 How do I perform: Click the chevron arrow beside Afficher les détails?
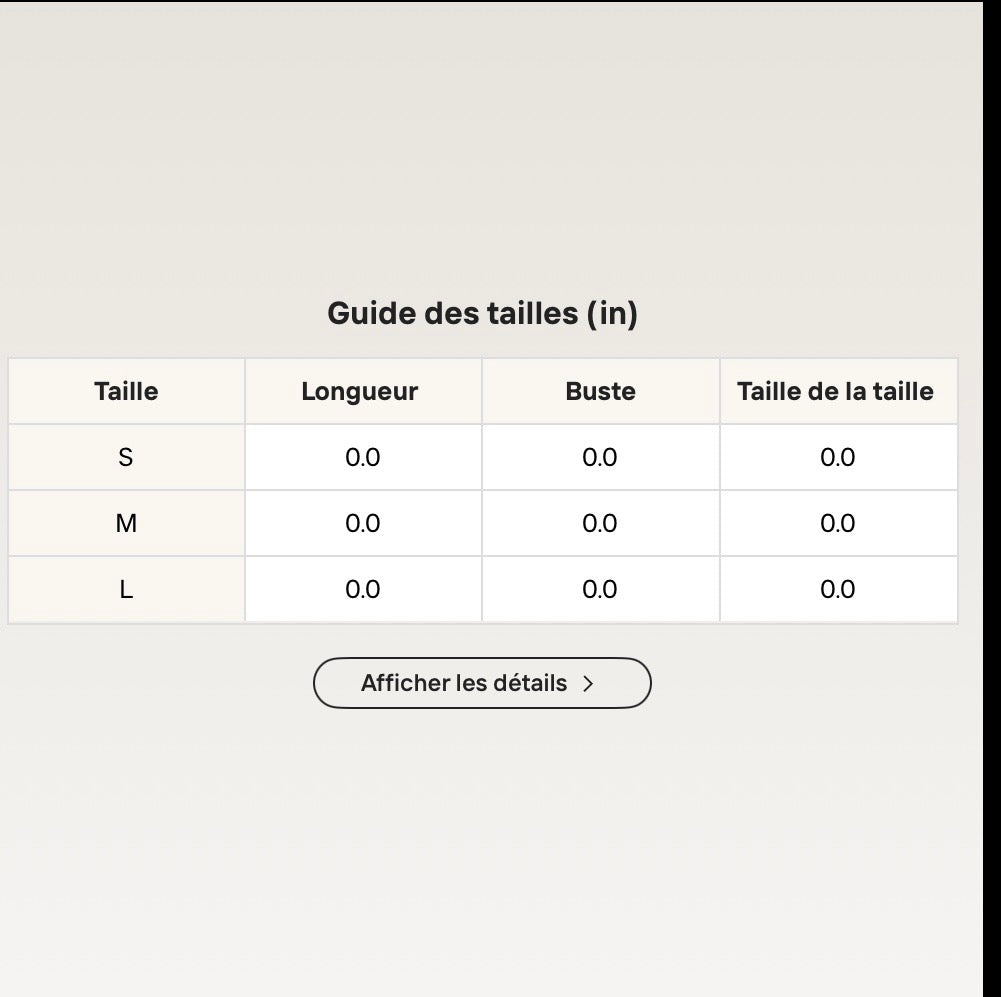[588, 684]
